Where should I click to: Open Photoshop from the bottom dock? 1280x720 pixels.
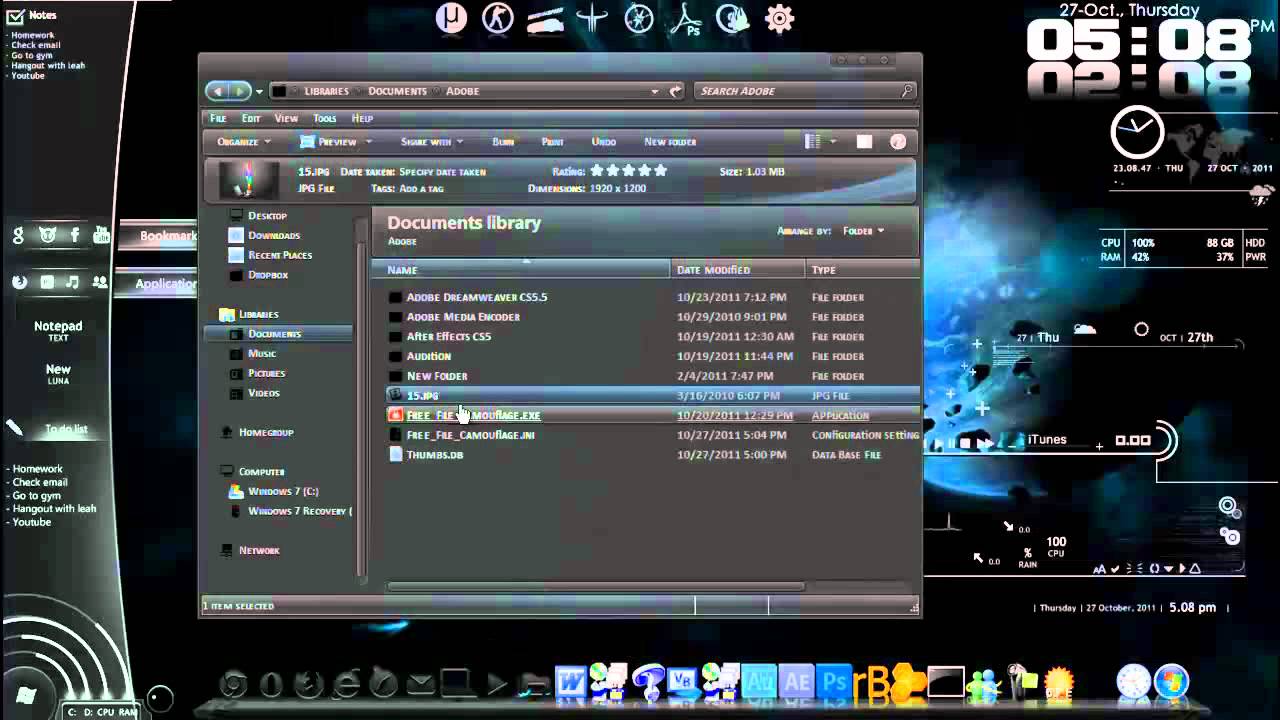(x=834, y=682)
